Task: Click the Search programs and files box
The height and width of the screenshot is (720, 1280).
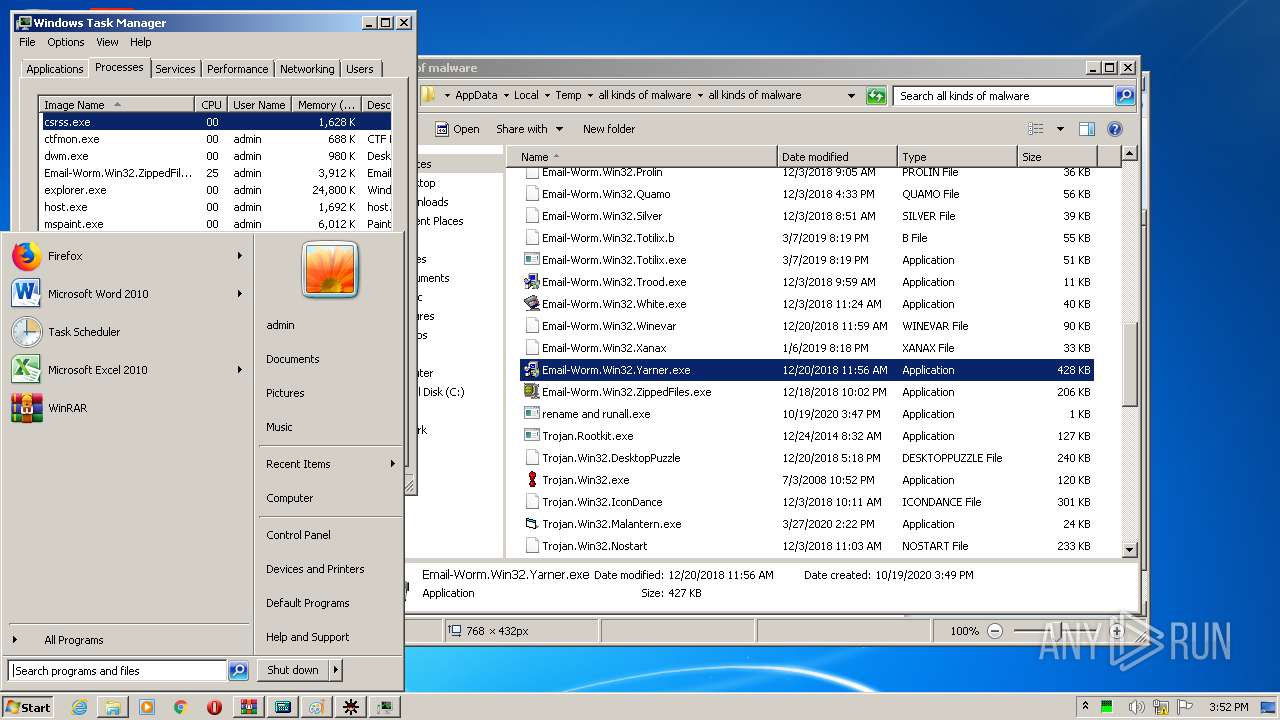Action: coord(118,671)
